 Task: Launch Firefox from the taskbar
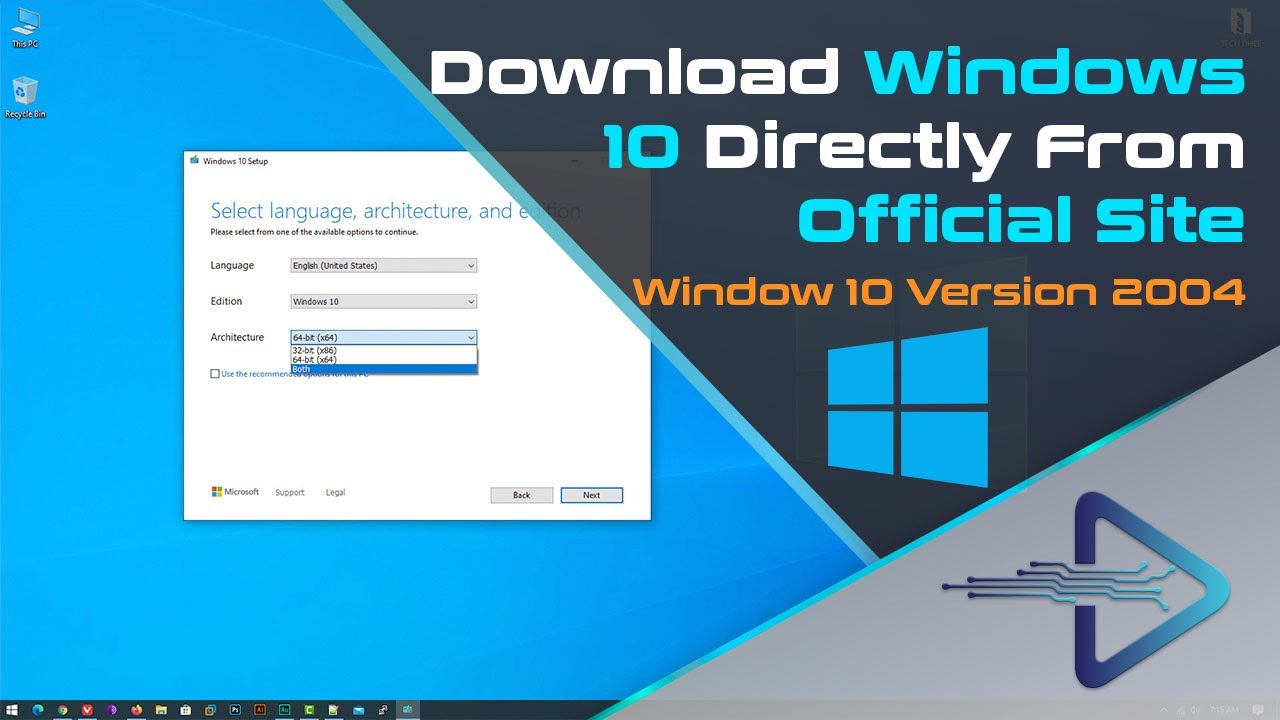pyautogui.click(x=136, y=710)
